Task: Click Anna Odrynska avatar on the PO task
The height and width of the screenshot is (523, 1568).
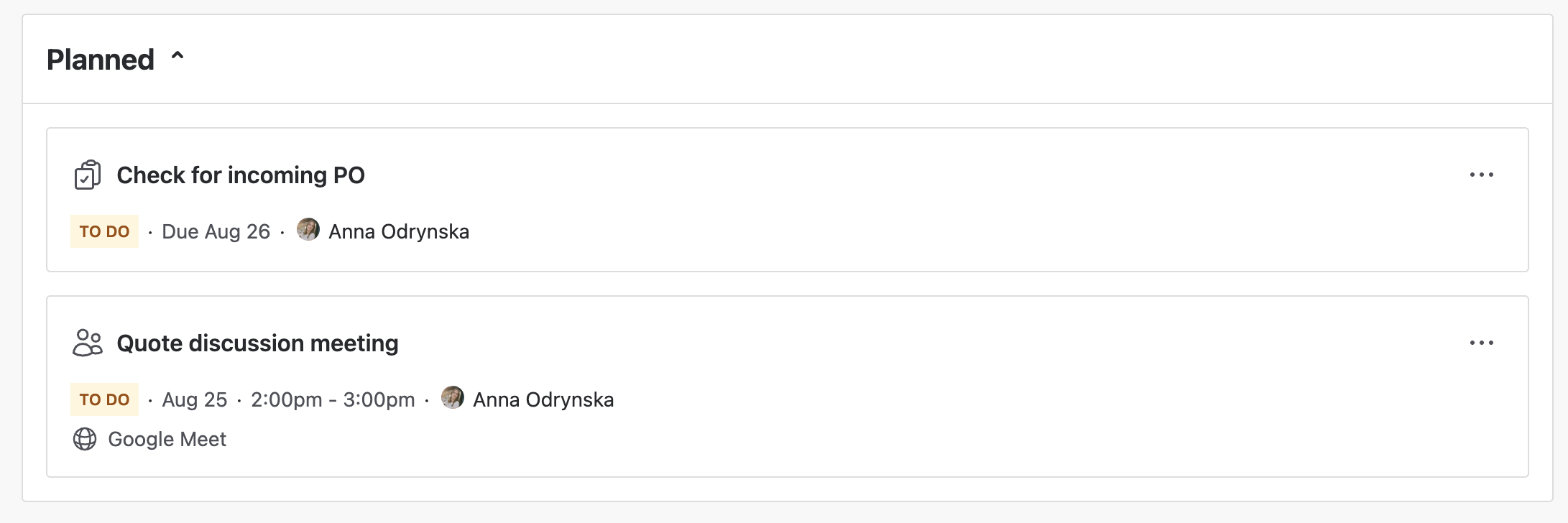Action: tap(308, 229)
